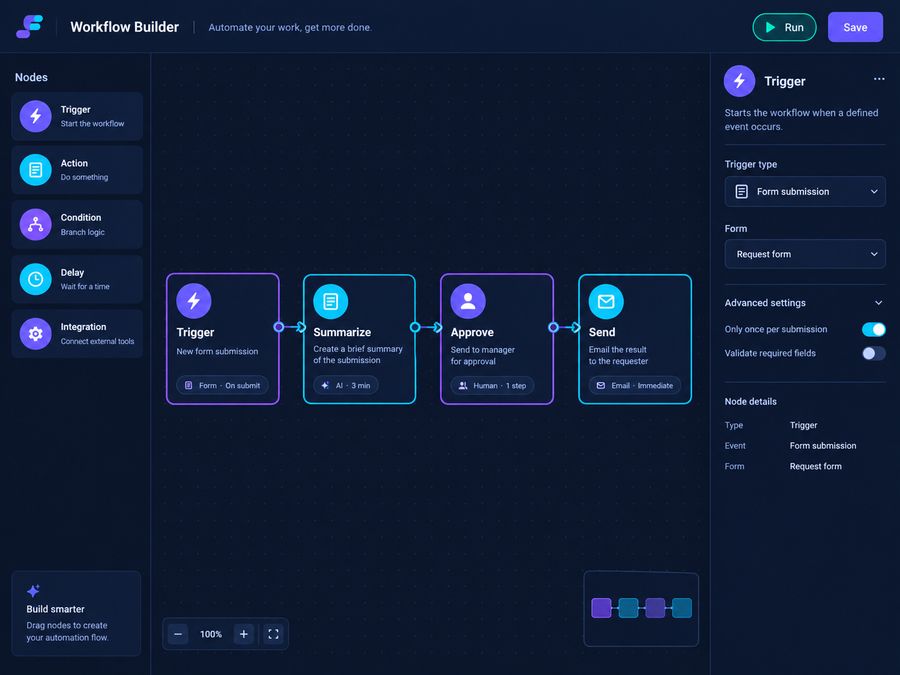This screenshot has width=900, height=675.
Task: Click the New form submission description text
Action: [x=217, y=351]
